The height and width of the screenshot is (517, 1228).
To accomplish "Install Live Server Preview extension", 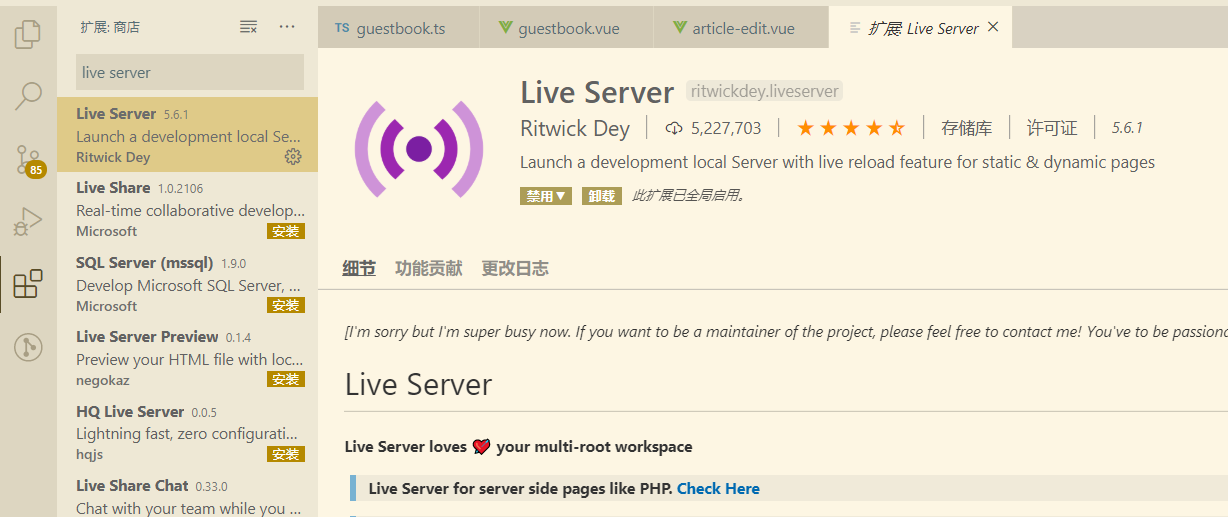I will click(x=285, y=379).
